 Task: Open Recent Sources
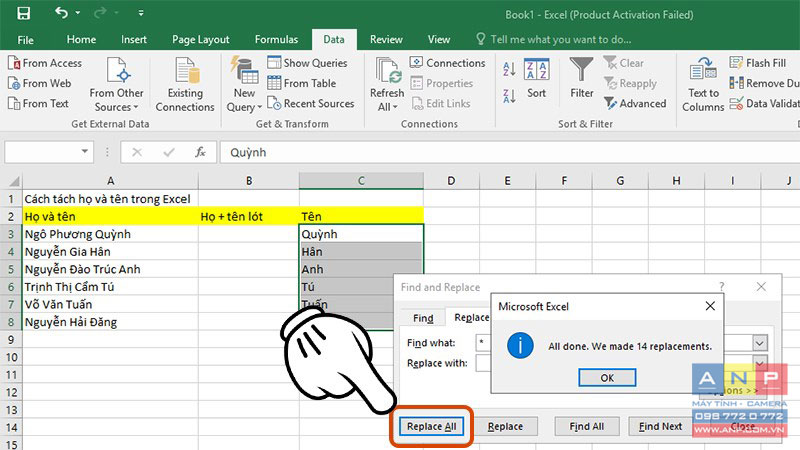click(x=310, y=104)
